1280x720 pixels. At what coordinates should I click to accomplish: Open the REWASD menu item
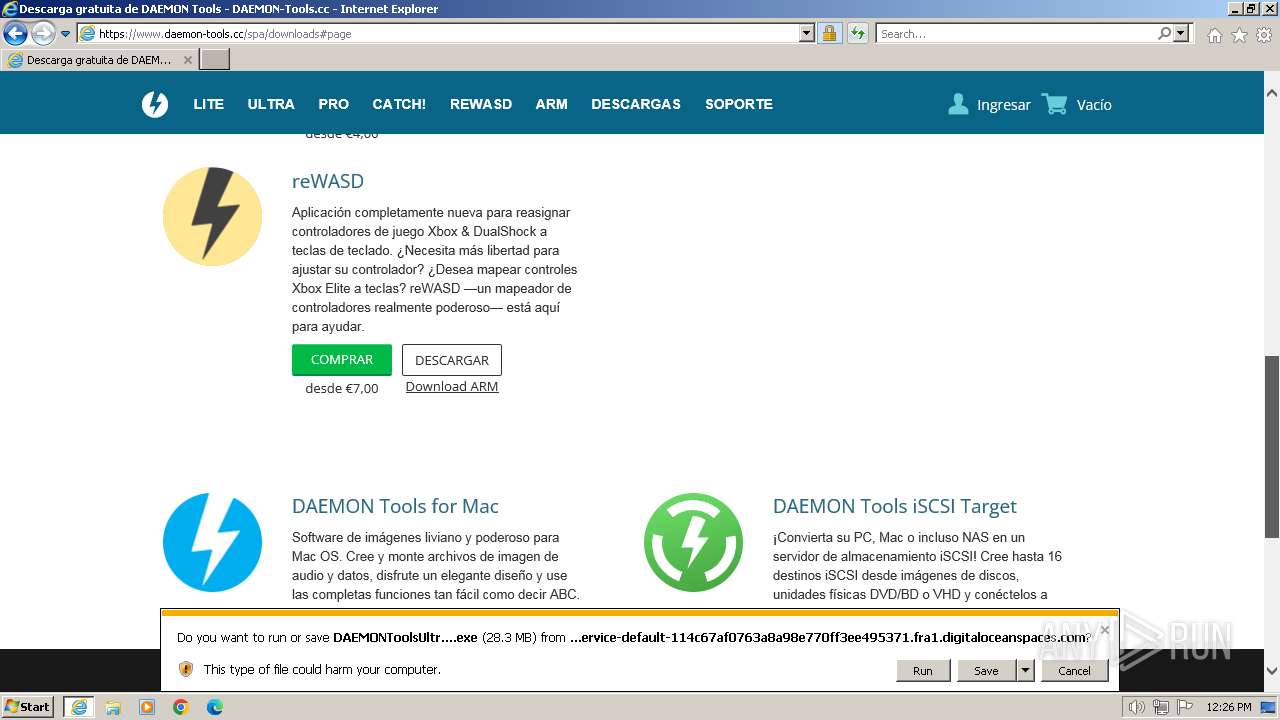coord(481,104)
